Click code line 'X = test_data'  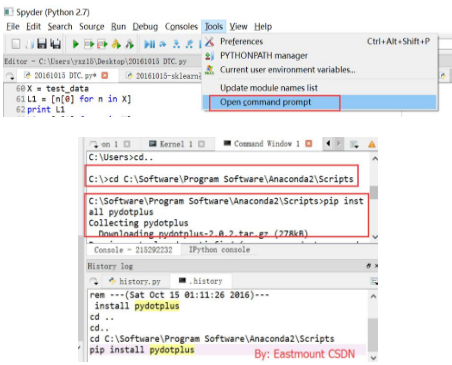coord(58,89)
